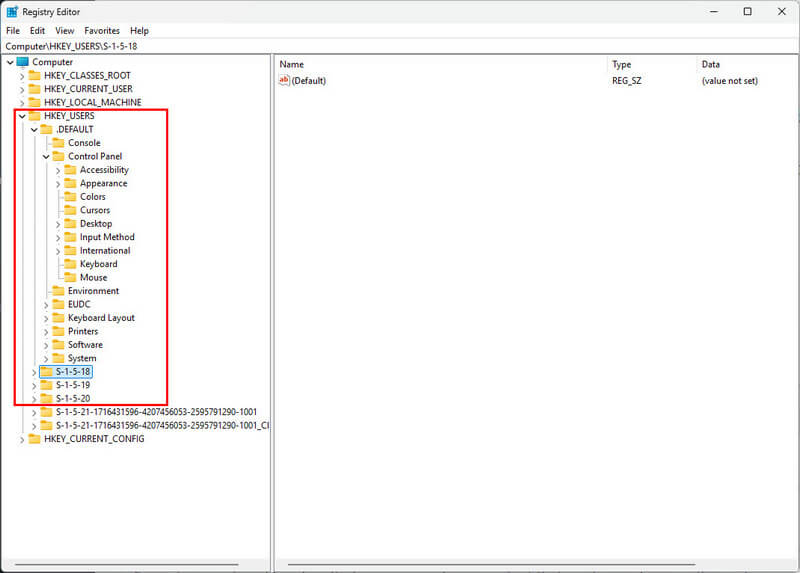800x573 pixels.
Task: Click the Mouse folder icon
Action: pos(70,277)
